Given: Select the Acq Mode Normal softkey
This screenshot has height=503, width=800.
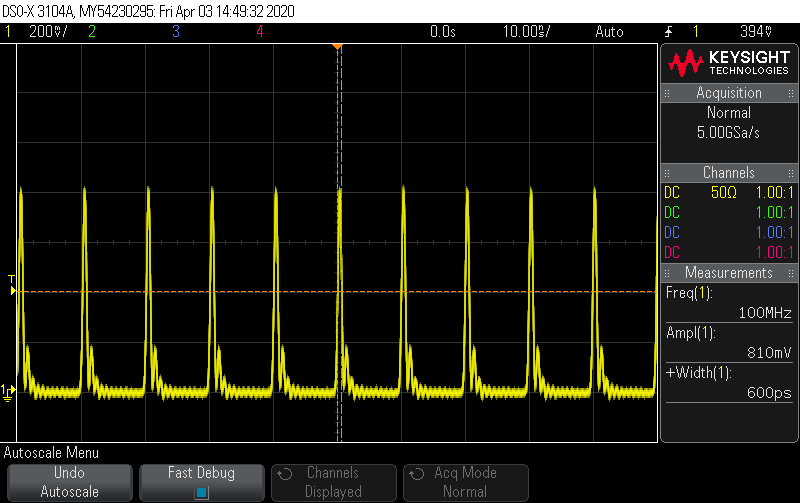Looking at the screenshot, I should tap(466, 482).
